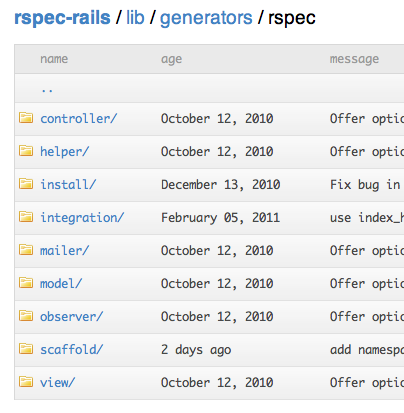Click view row's 'Offer optic' message
The height and width of the screenshot is (413, 404).
point(367,383)
